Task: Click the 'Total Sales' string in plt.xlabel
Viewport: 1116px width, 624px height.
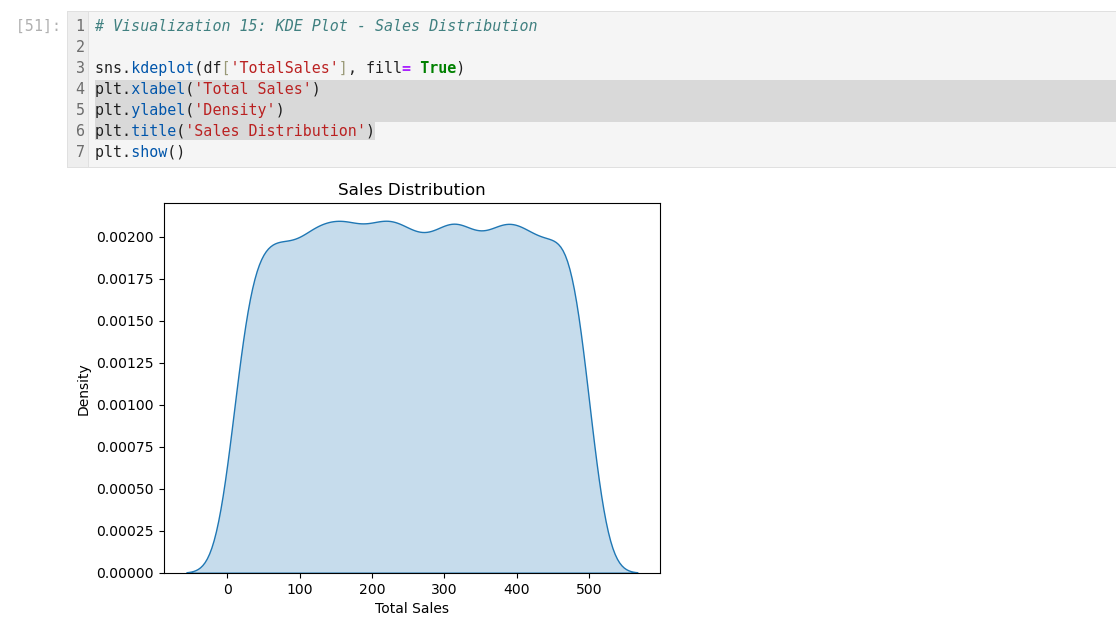Action: point(252,89)
